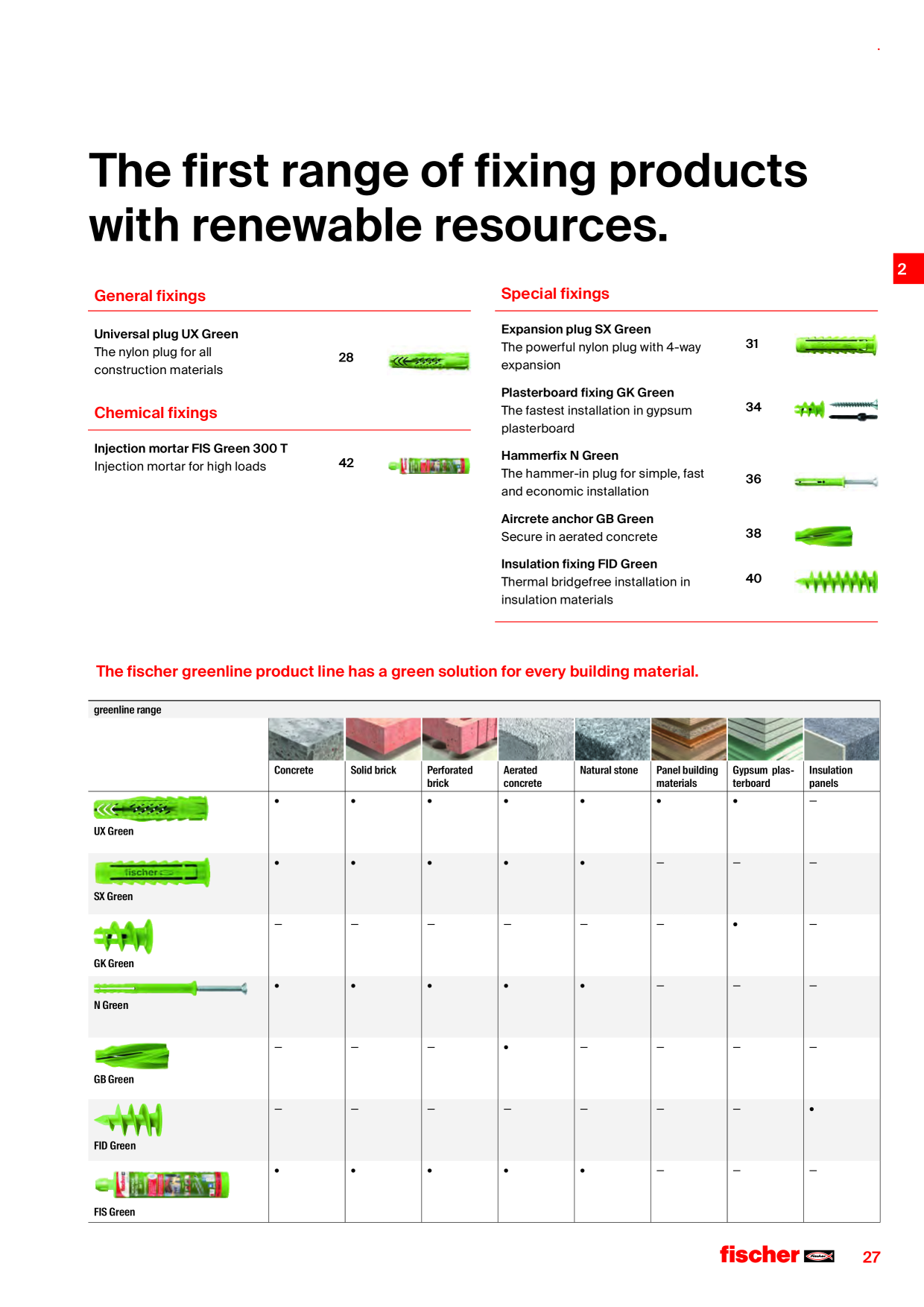The image size is (924, 1307).
Task: Click the greenline range table header
Action: pyautogui.click(x=127, y=710)
